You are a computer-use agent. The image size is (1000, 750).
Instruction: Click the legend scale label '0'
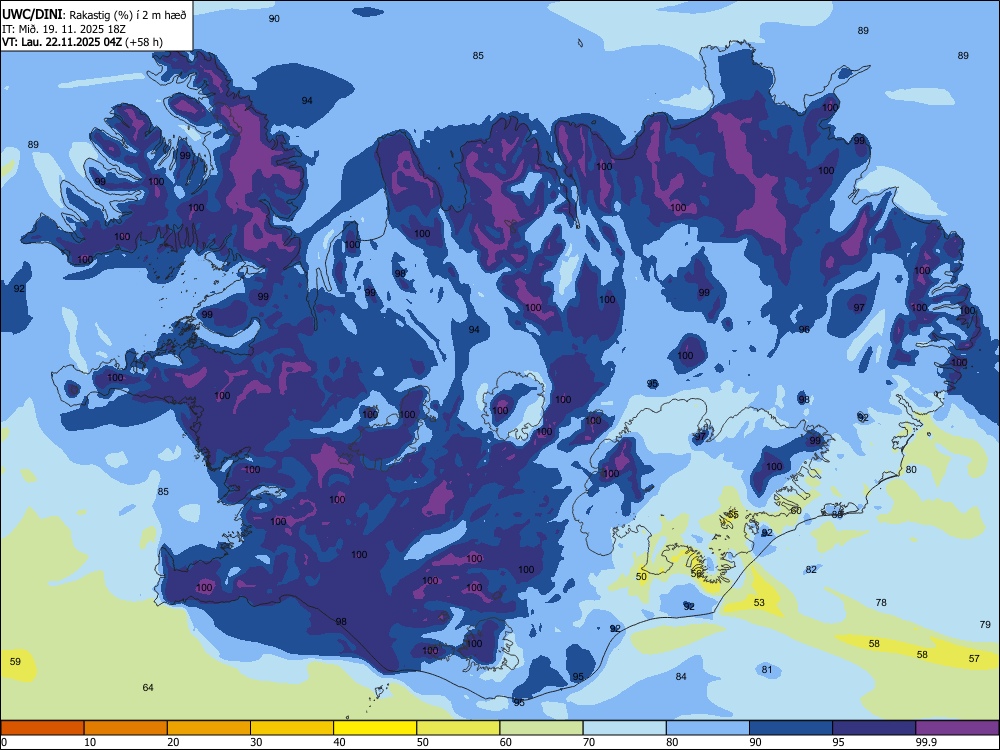[5, 742]
